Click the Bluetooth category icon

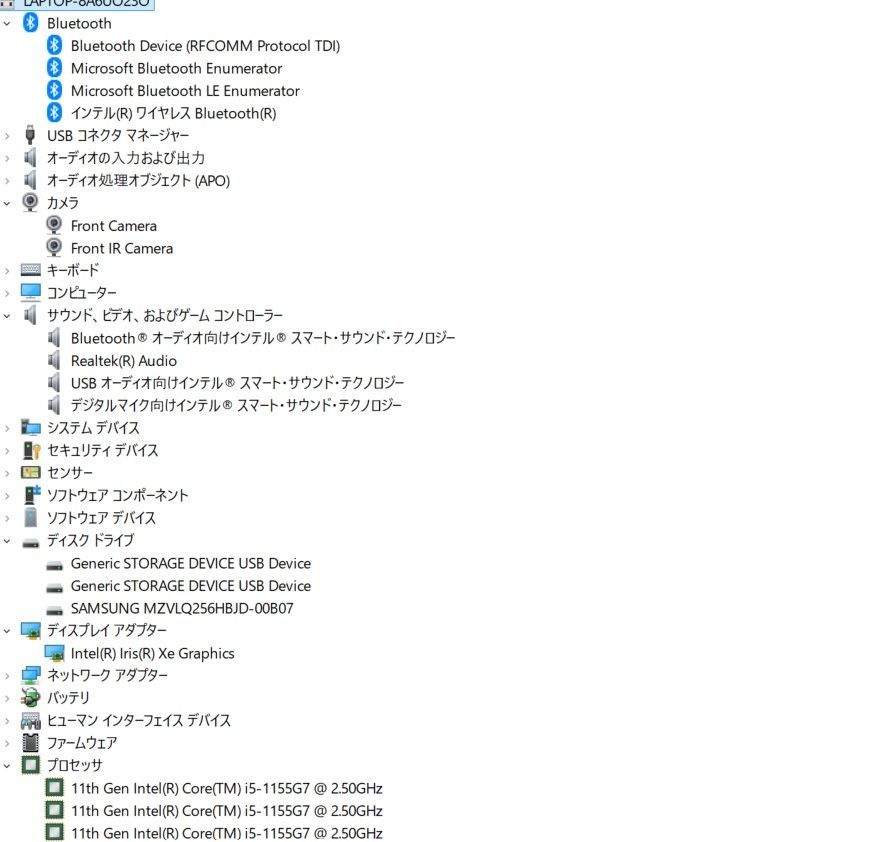[30, 23]
